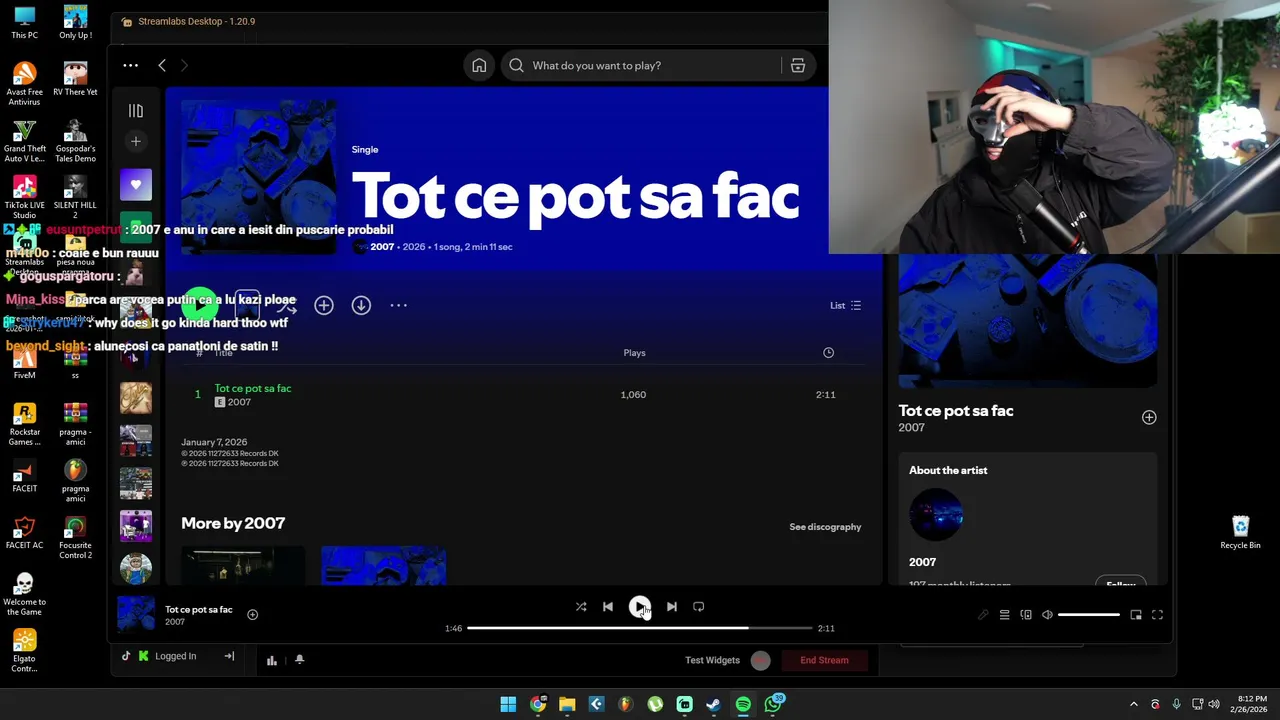1280x720 pixels.
Task: Navigate back with the left chevron arrow
Action: pyautogui.click(x=162, y=65)
